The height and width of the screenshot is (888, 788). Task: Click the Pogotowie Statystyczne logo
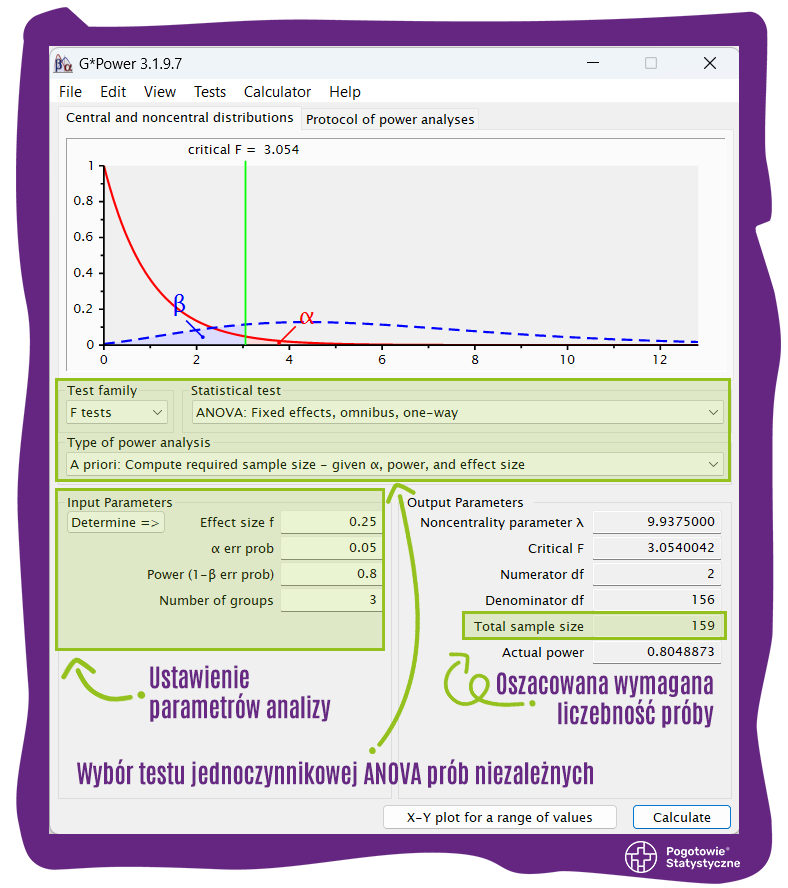[683, 856]
